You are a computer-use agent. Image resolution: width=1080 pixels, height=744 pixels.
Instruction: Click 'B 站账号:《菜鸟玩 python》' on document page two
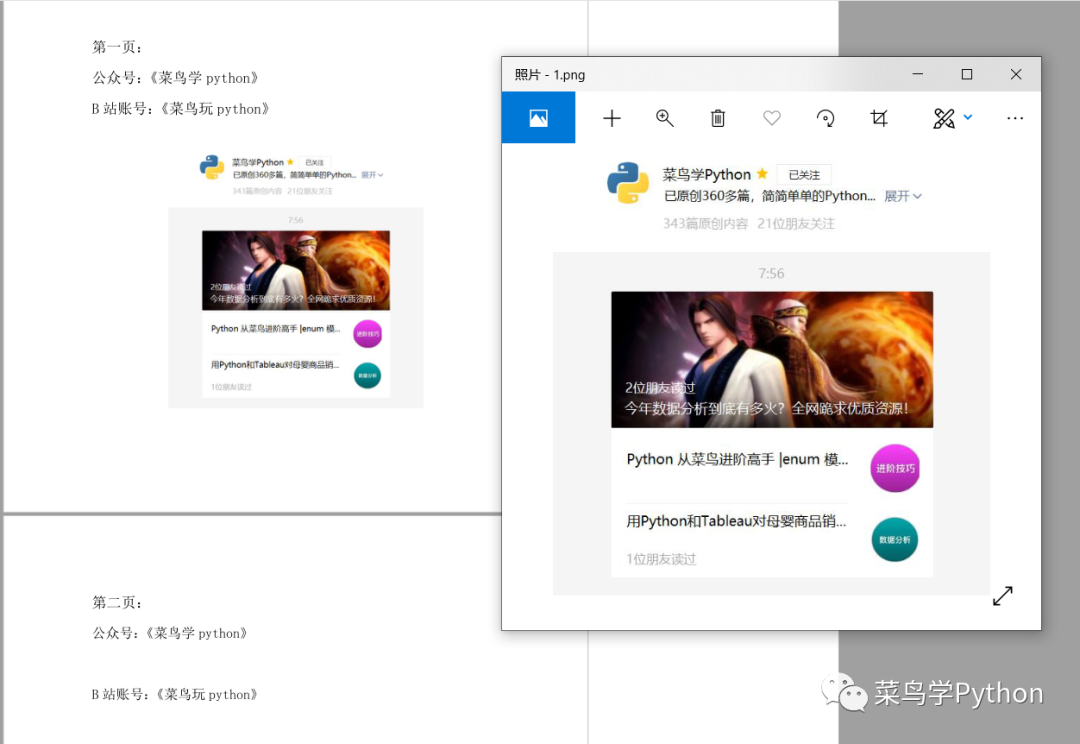175,694
